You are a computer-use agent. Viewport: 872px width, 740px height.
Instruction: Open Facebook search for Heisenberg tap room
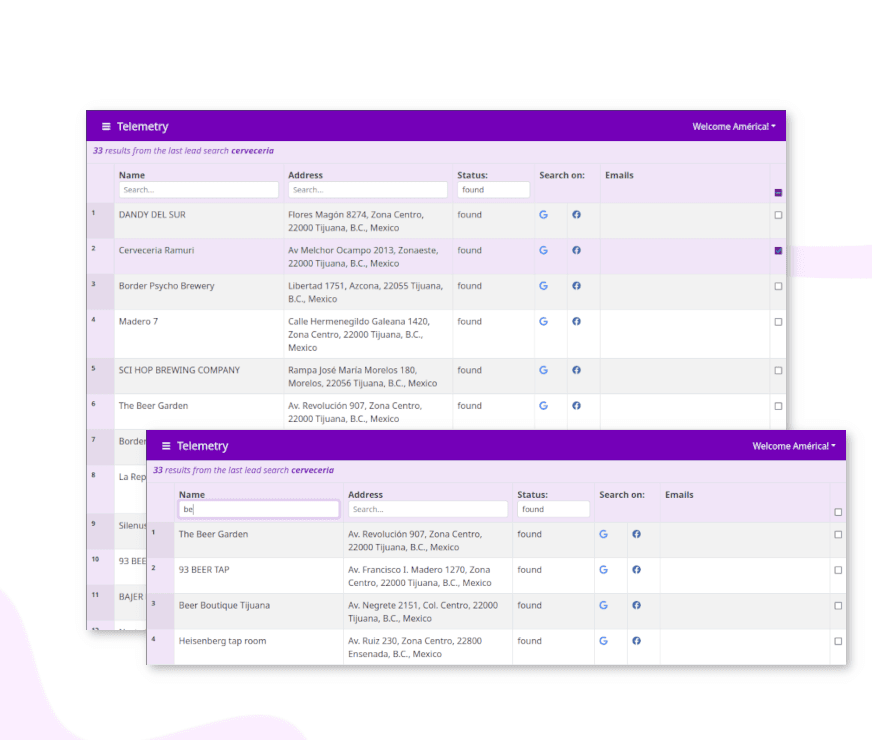(636, 641)
